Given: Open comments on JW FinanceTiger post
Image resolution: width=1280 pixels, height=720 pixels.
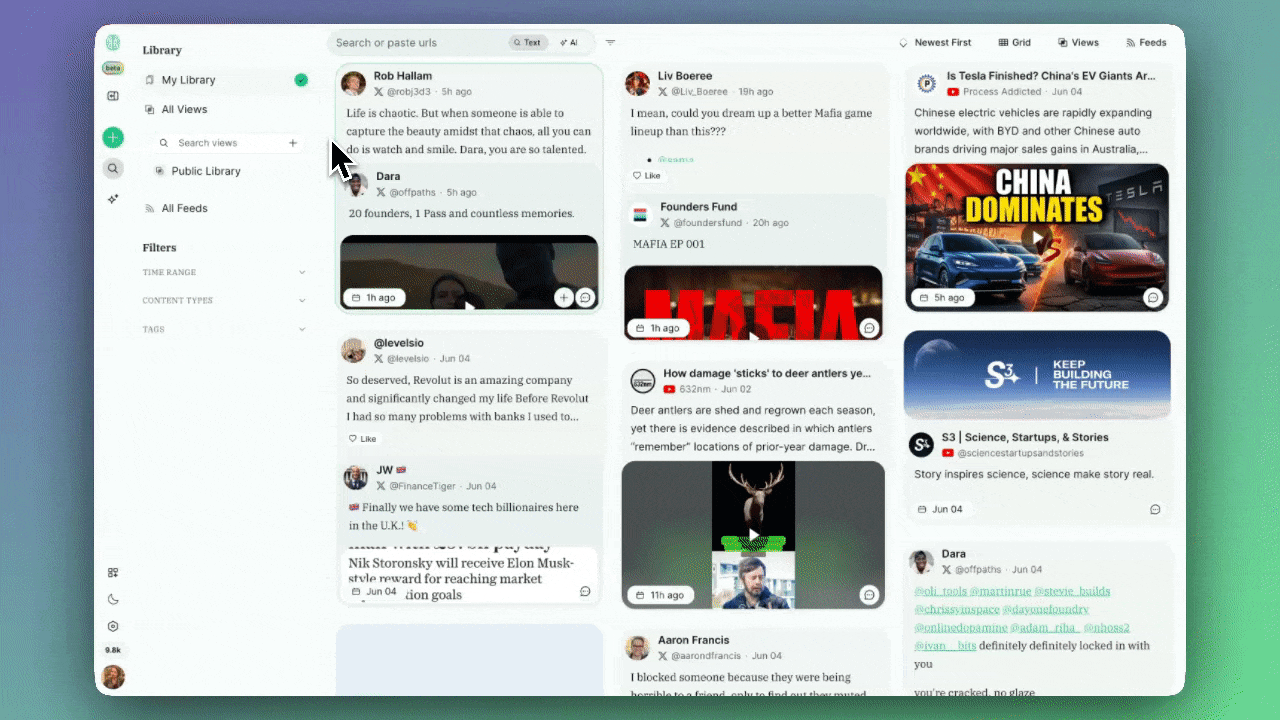Looking at the screenshot, I should tap(585, 591).
